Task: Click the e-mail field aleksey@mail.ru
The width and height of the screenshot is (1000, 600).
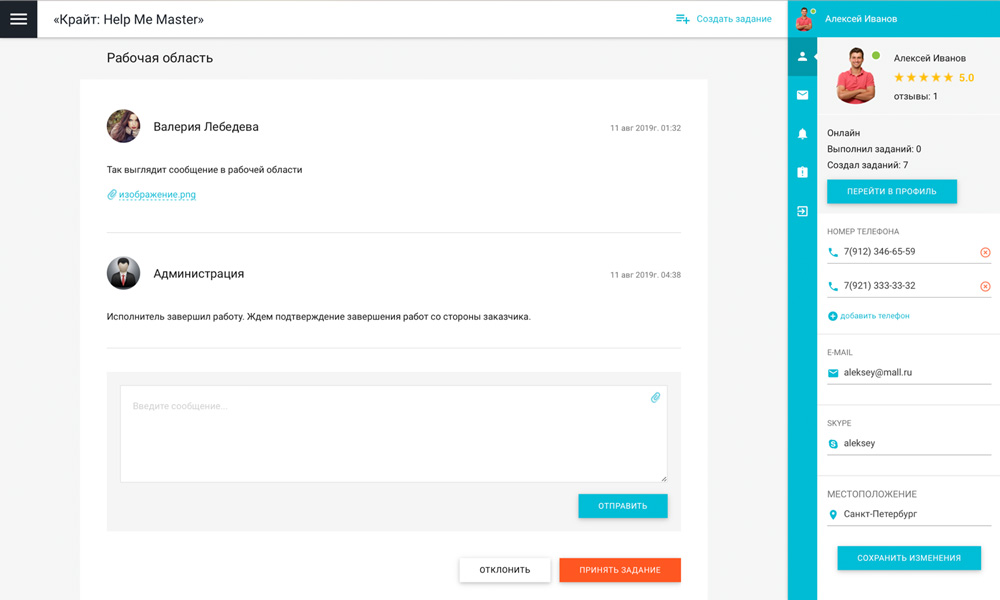Action: [x=908, y=373]
